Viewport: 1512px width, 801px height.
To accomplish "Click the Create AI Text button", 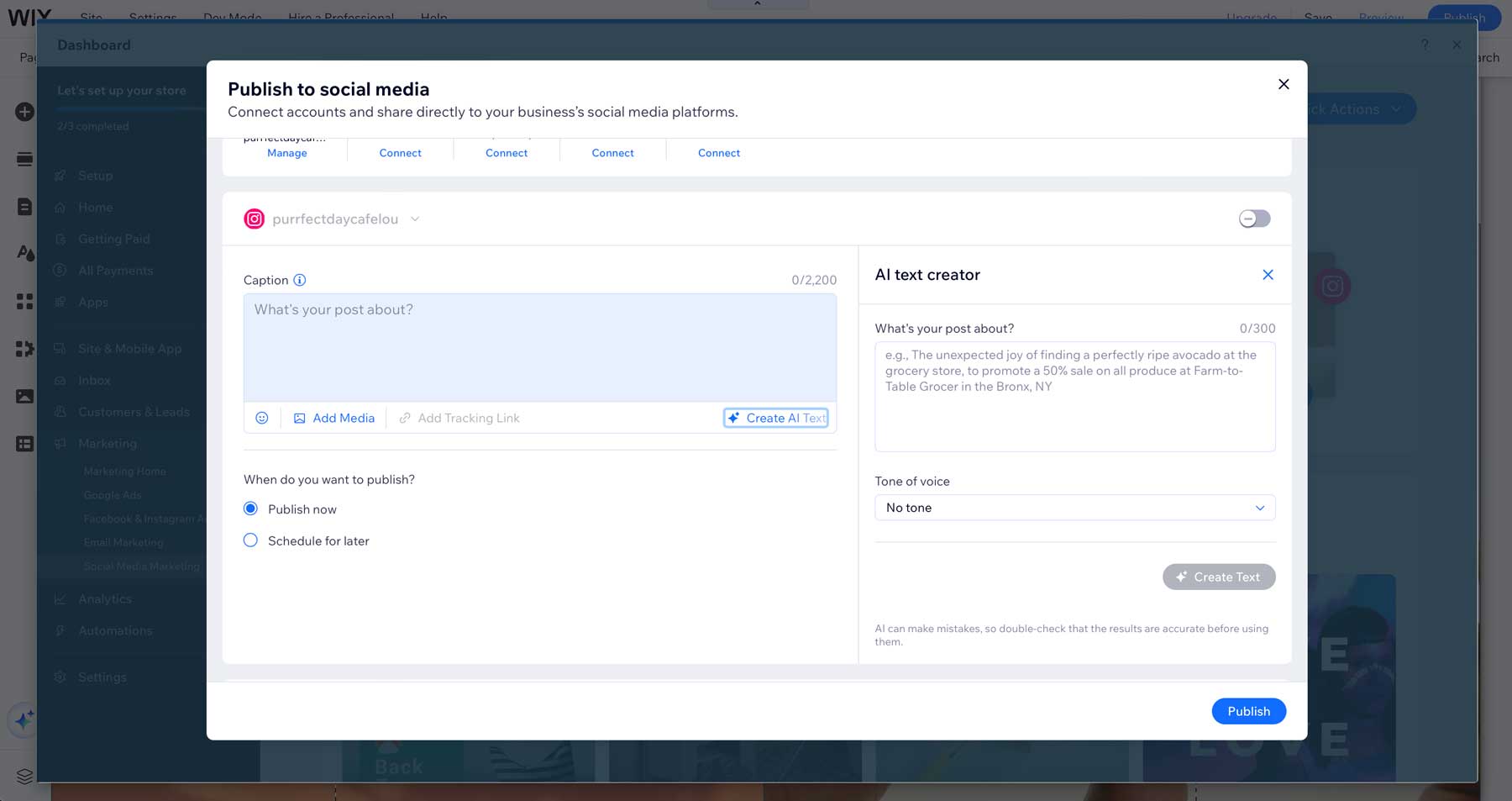I will (x=776, y=418).
